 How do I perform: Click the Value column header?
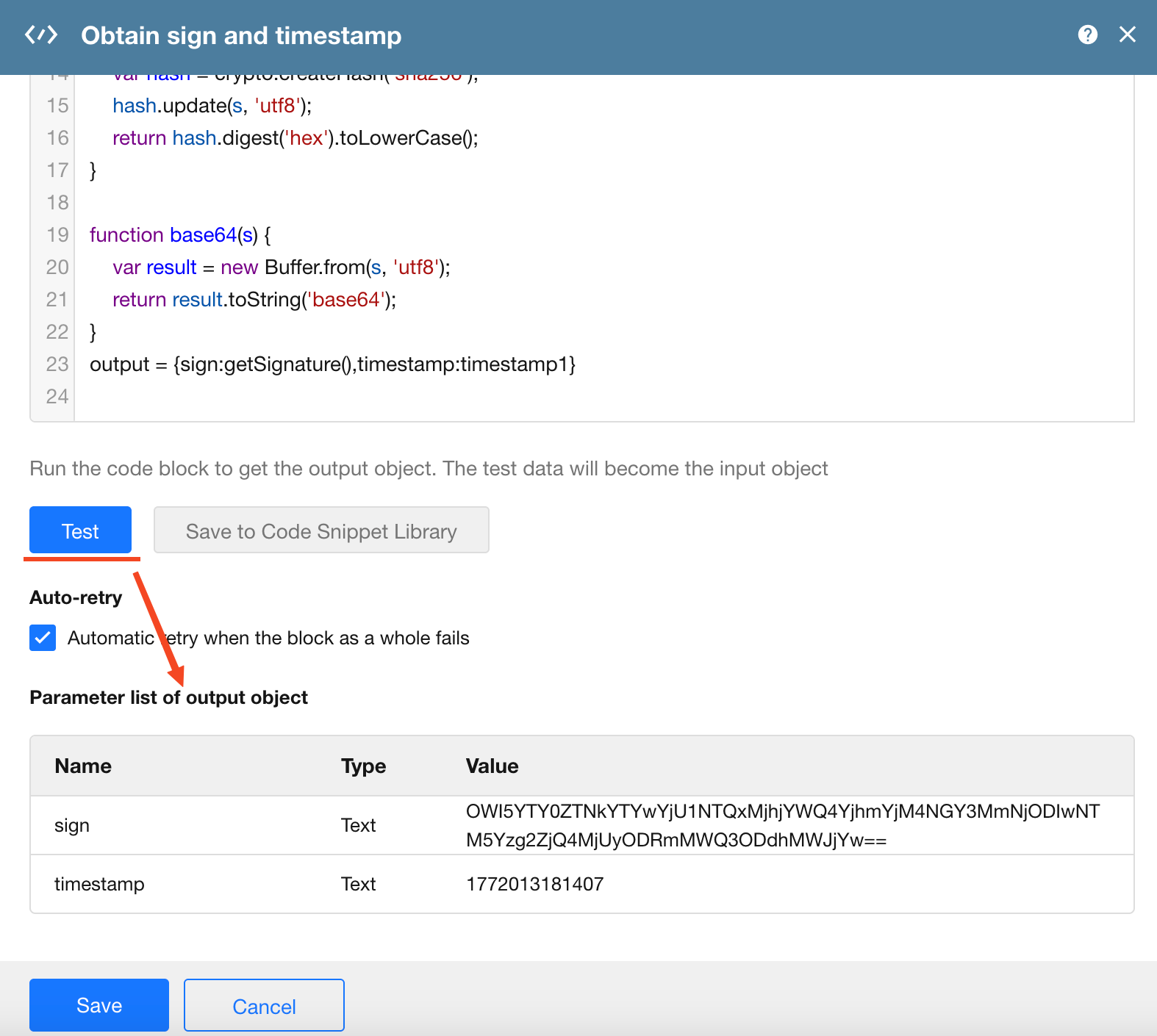coord(492,766)
